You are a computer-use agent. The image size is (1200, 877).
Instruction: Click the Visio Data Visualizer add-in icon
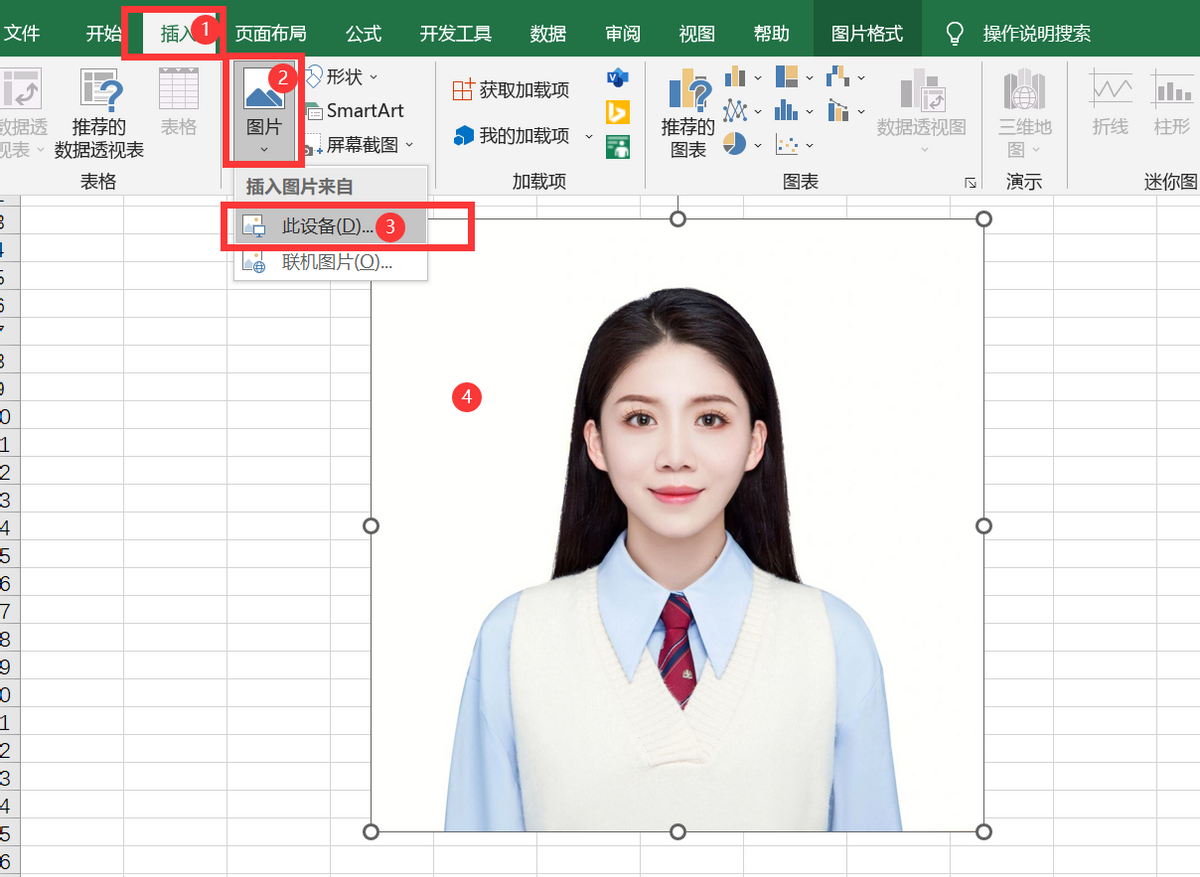617,79
